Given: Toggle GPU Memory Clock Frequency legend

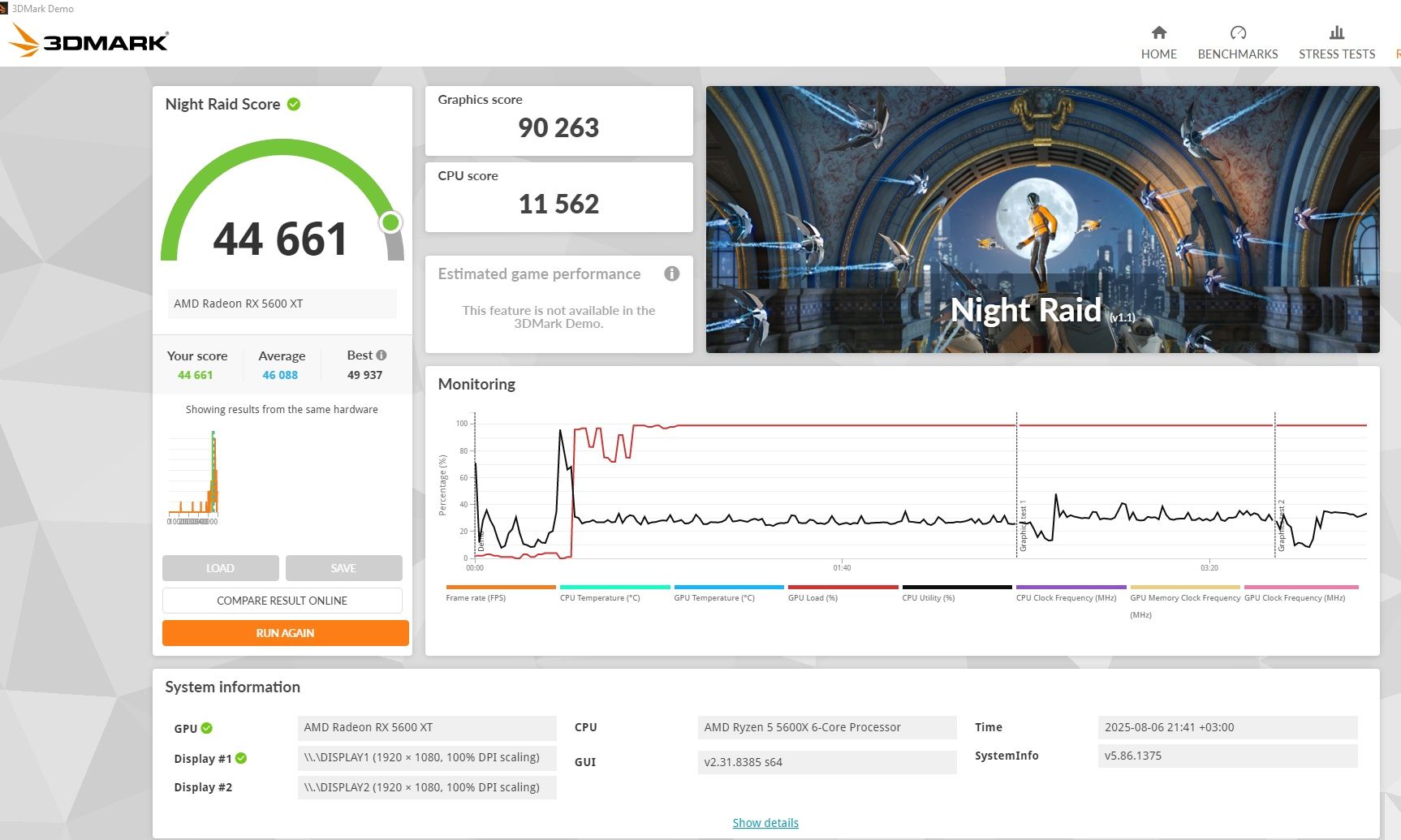Looking at the screenshot, I should coord(1185,601).
